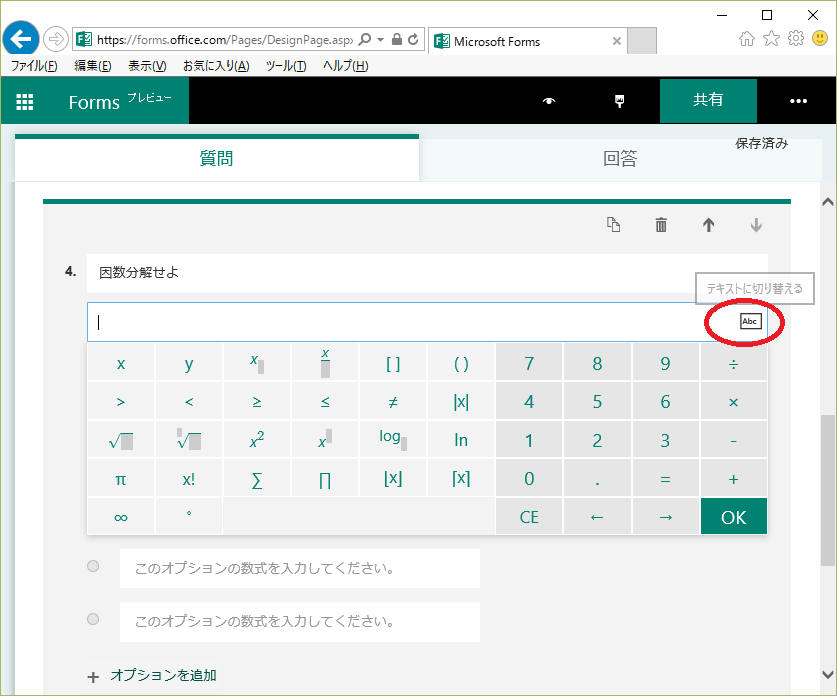Click the preview eye icon
837x696 pixels.
pos(548,101)
